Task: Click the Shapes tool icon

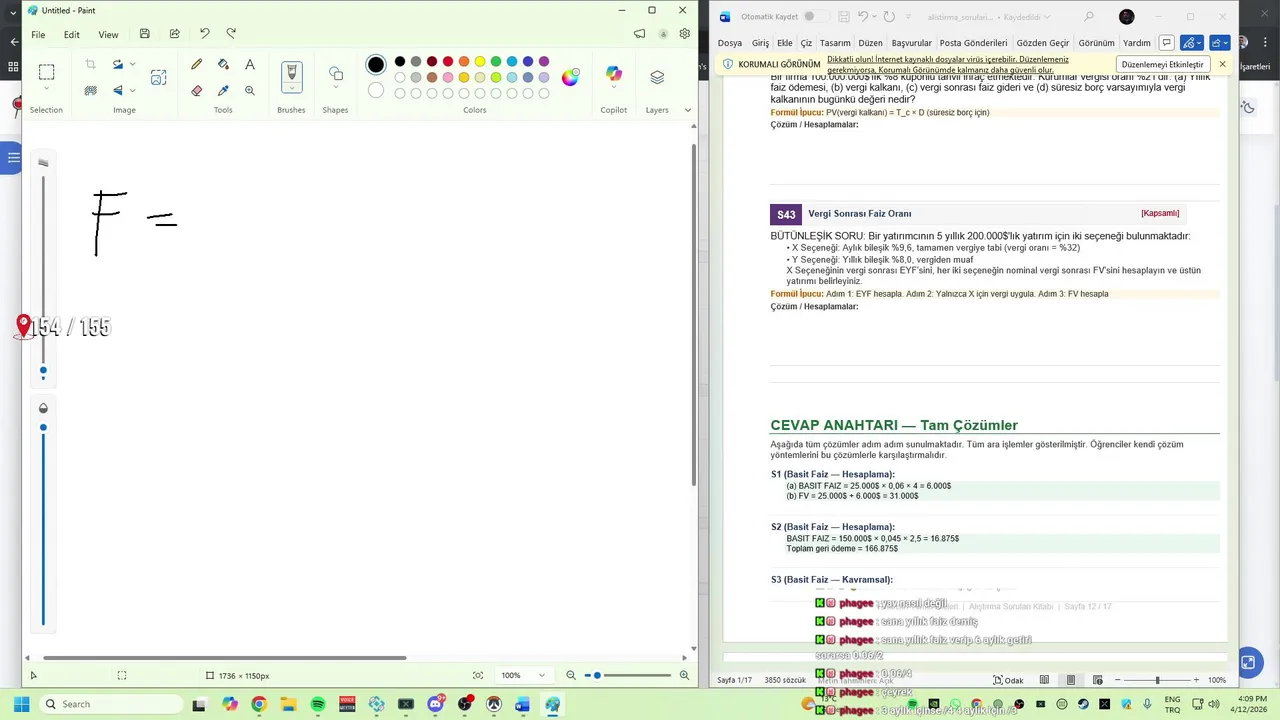Action: [x=336, y=74]
